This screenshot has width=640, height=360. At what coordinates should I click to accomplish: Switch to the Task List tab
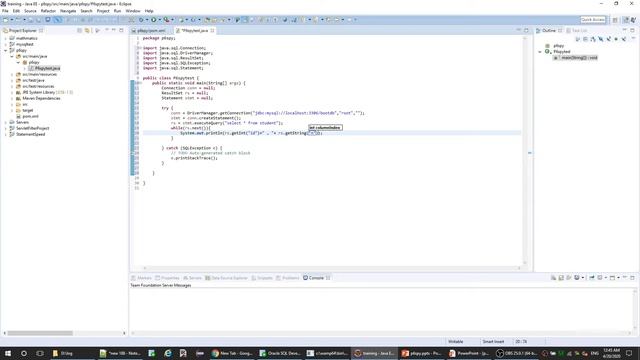click(x=576, y=31)
